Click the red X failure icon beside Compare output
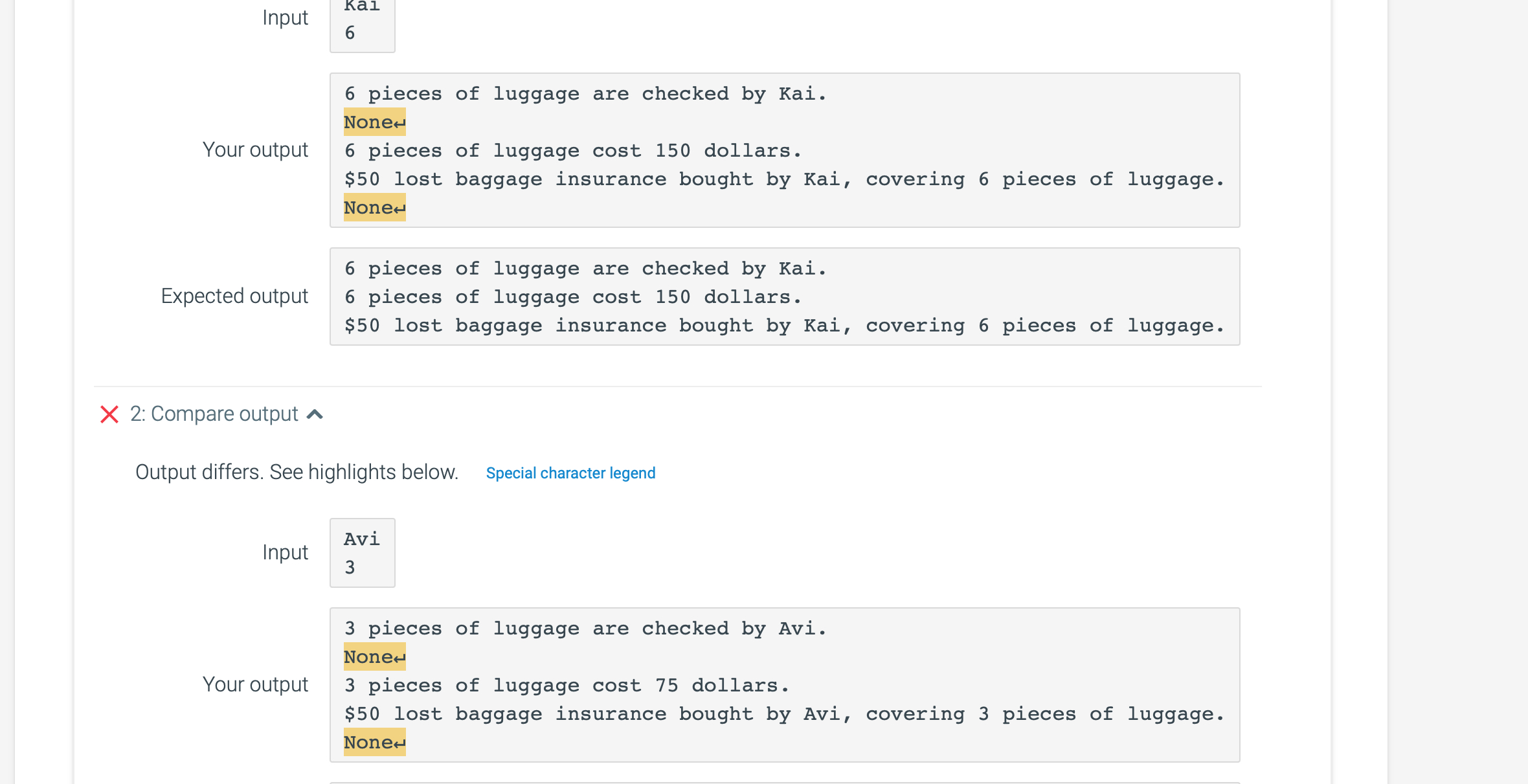The height and width of the screenshot is (784, 1528). 109,414
